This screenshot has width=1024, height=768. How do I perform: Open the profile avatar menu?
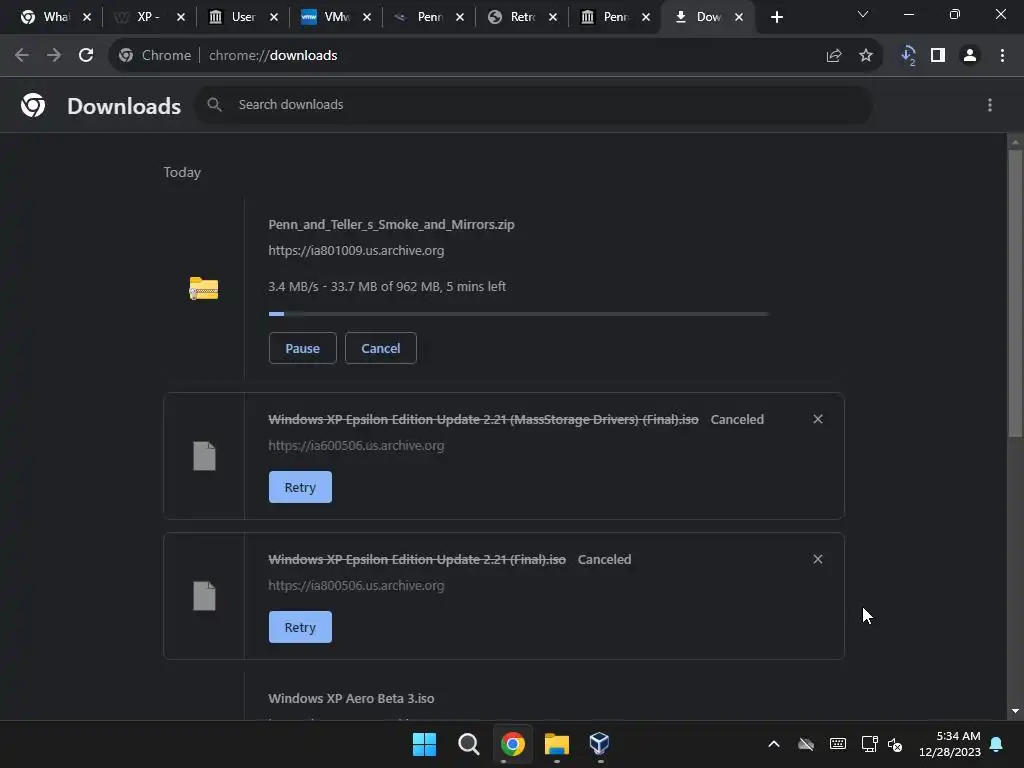tap(970, 56)
